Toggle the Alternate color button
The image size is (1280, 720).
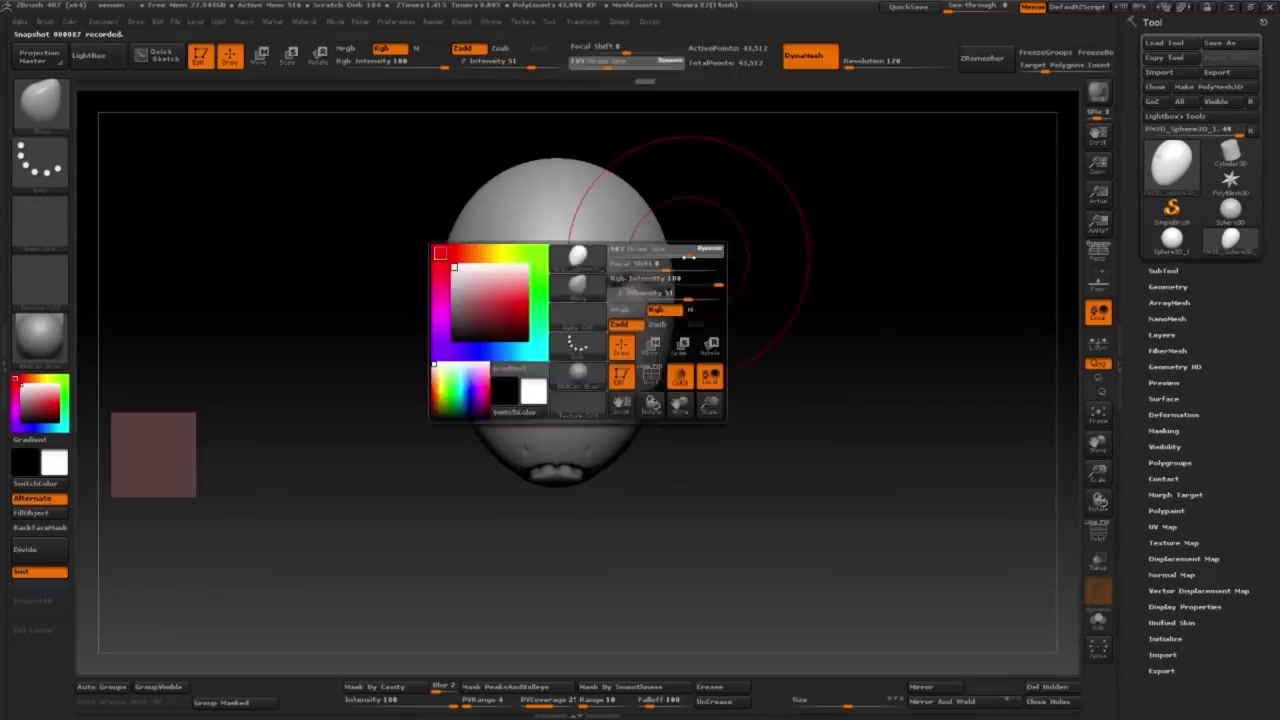point(40,498)
